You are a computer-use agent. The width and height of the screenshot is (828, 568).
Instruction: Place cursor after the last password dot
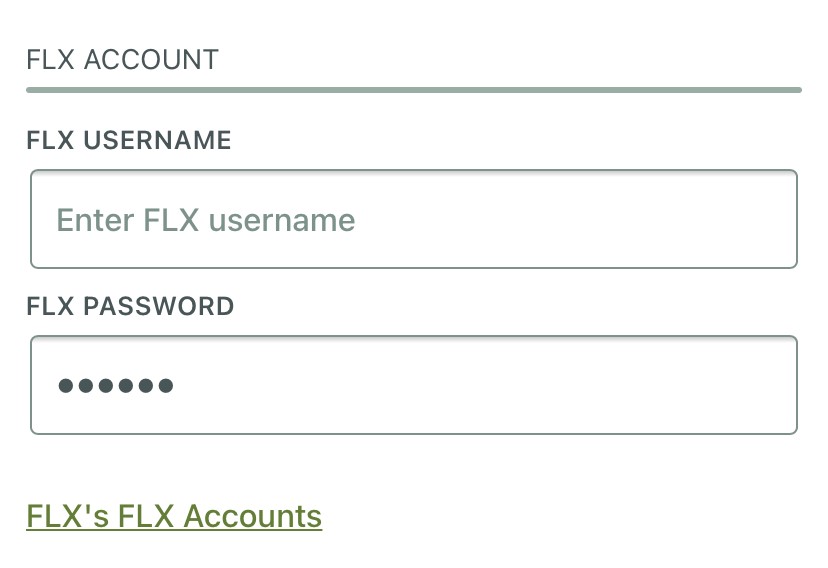point(176,385)
